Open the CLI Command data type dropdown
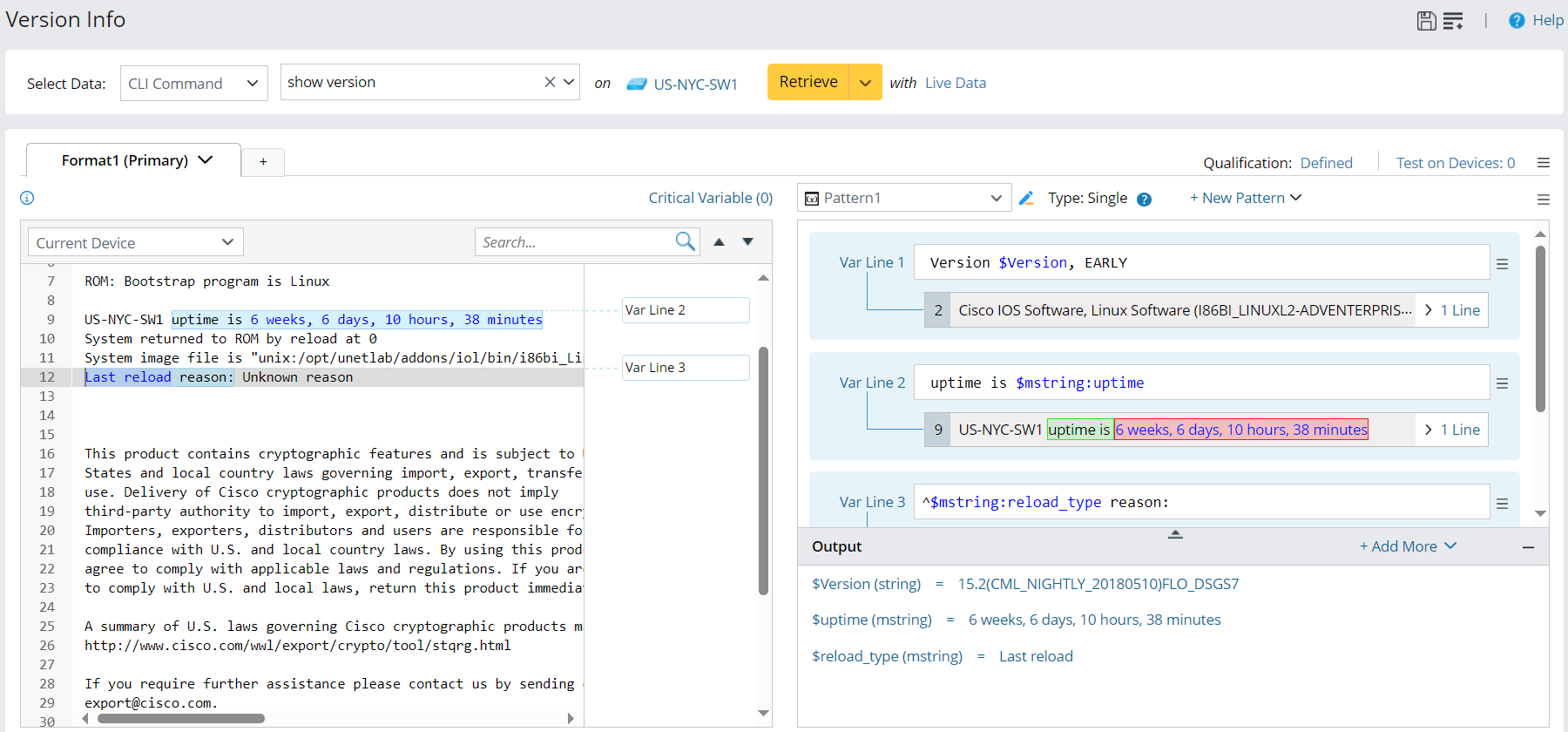Viewport: 1568px width, 732px height. (x=193, y=84)
